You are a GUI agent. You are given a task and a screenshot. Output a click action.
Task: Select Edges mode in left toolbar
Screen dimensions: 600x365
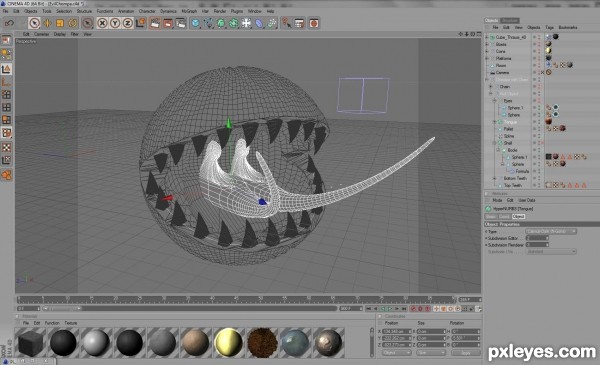pyautogui.click(x=6, y=108)
